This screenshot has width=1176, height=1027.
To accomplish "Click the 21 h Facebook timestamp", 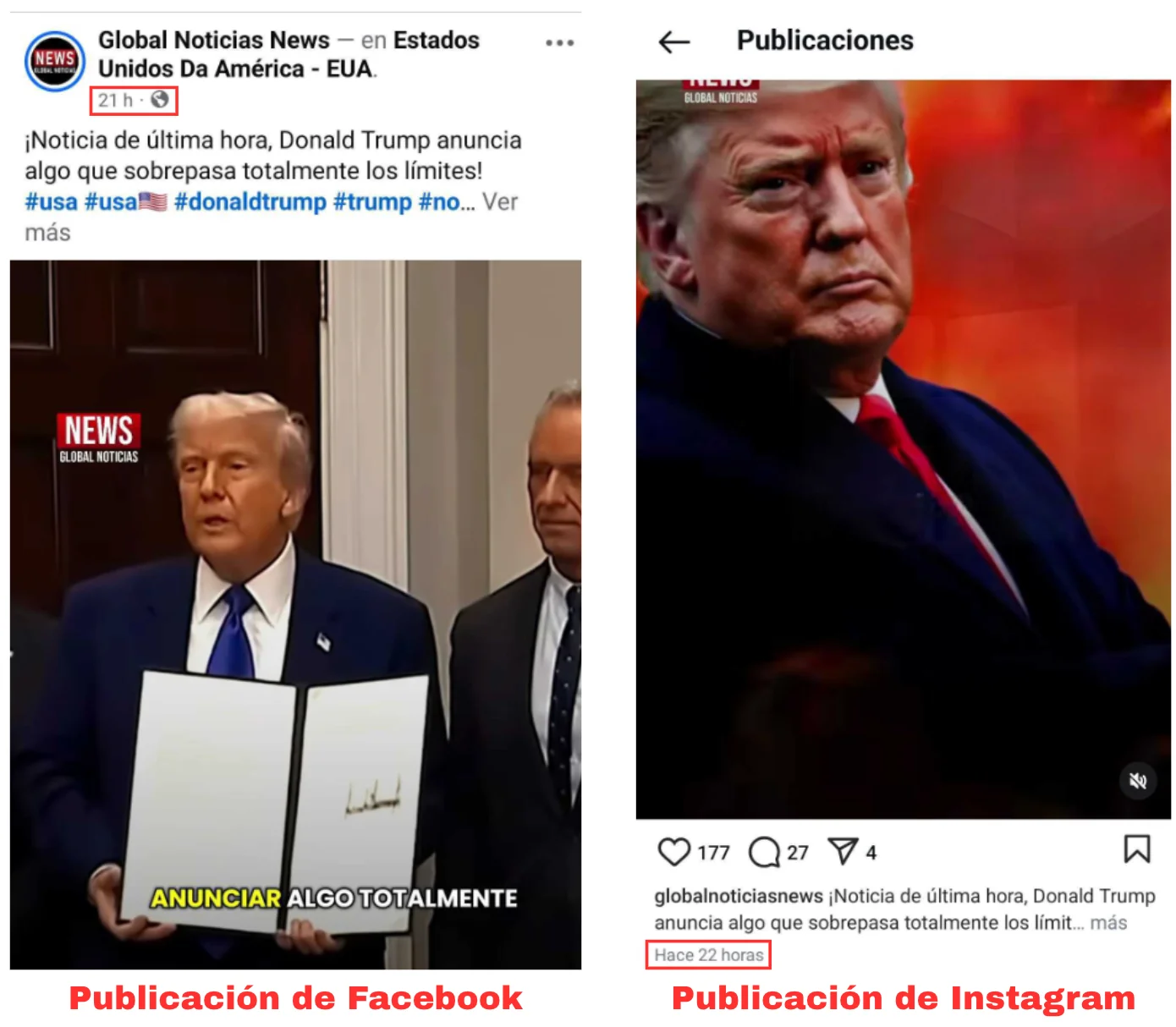I will tap(115, 100).
